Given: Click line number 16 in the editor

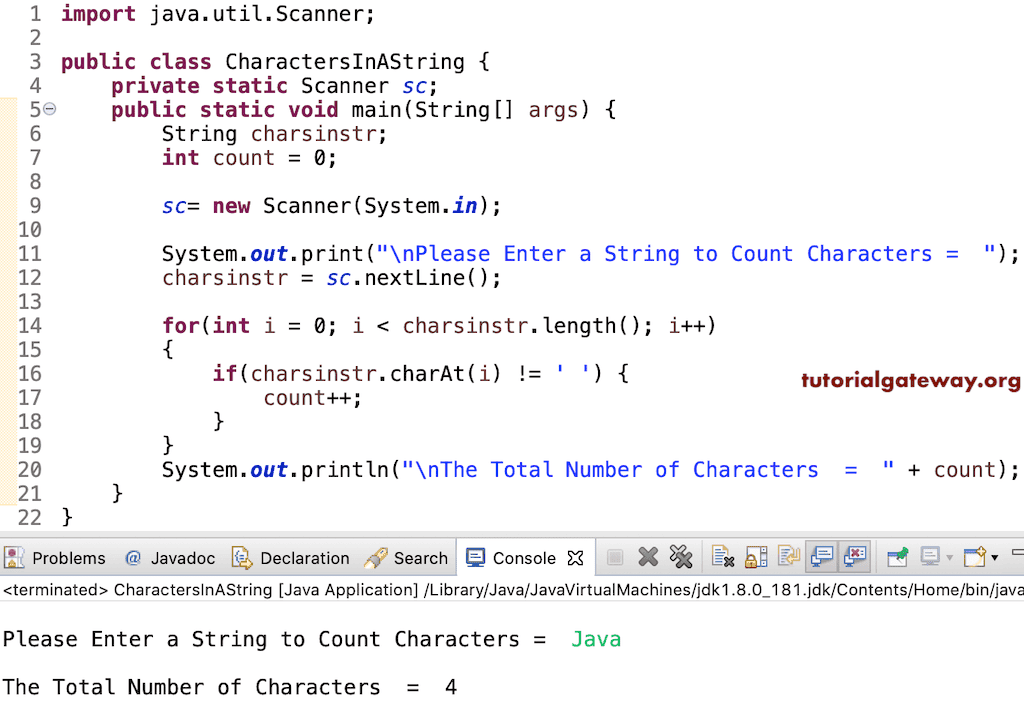Looking at the screenshot, I should [30, 373].
